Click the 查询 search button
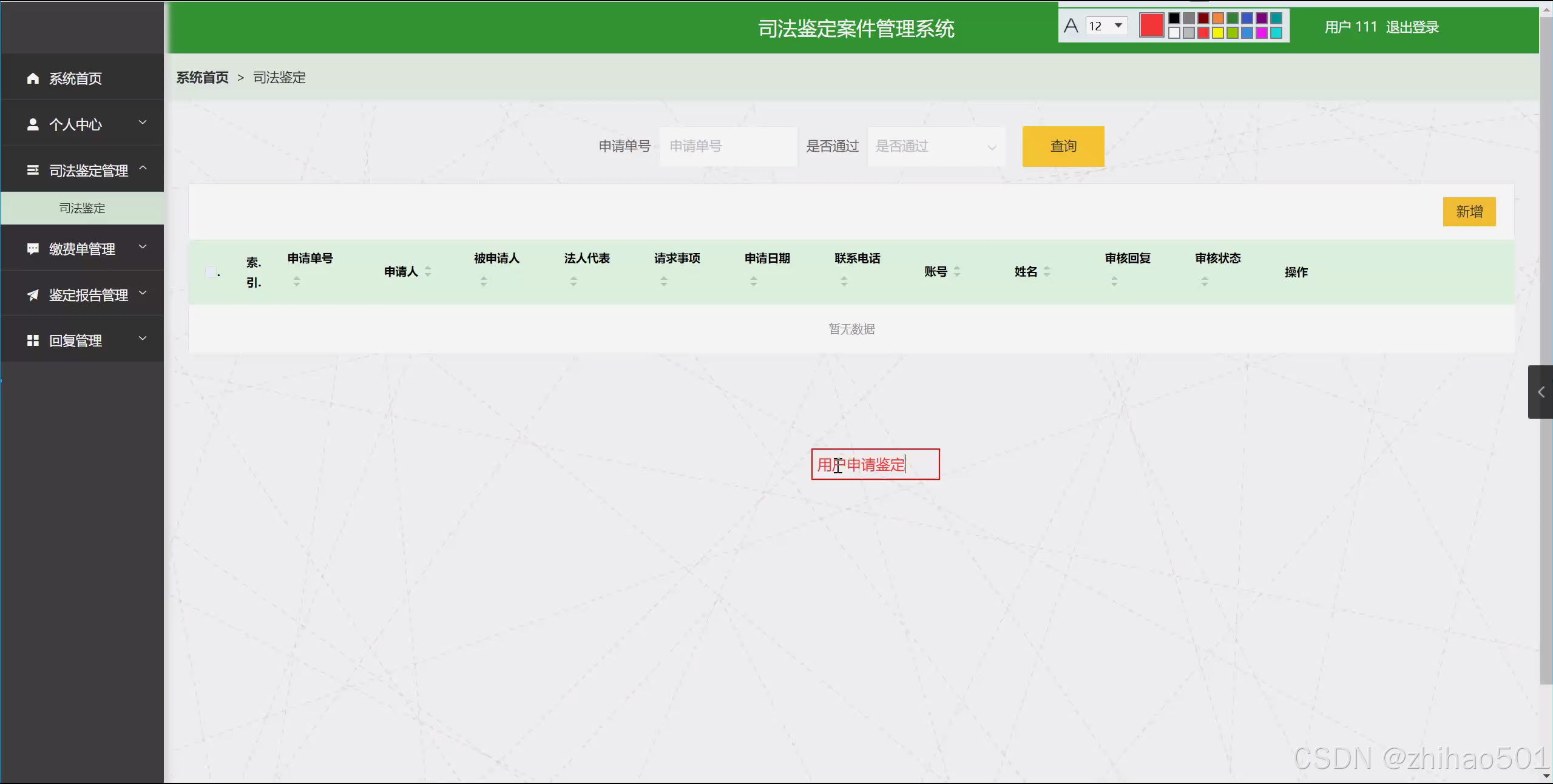Viewport: 1553px width, 784px height. coord(1063,146)
